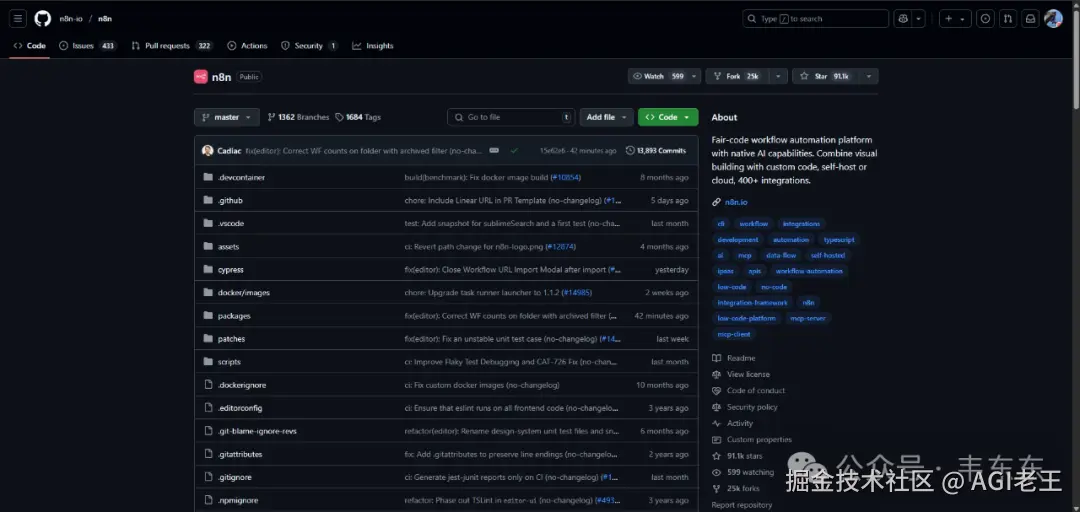The image size is (1080, 512).
Task: Click the mcp-server topic tag
Action: (808, 318)
